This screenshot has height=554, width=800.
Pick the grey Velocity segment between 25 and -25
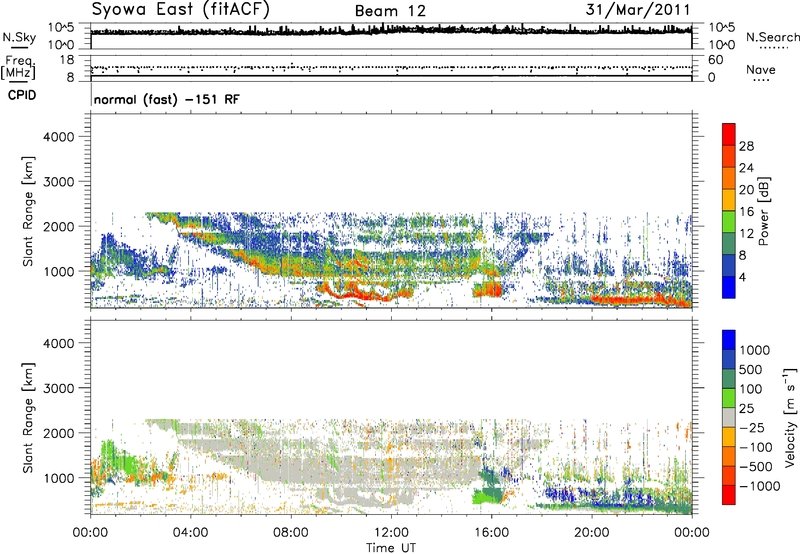click(x=729, y=417)
